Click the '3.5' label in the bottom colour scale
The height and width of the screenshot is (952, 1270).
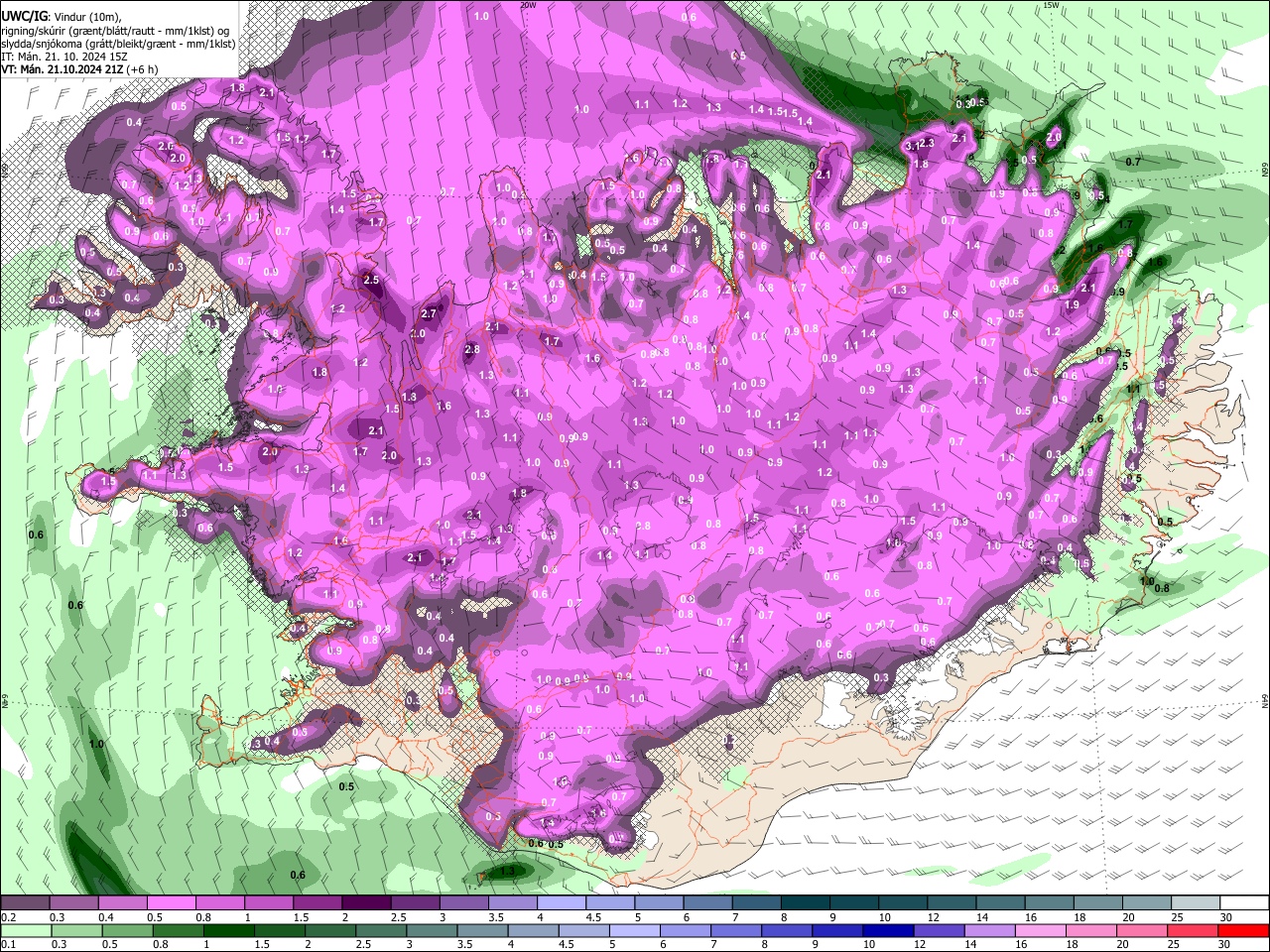(465, 943)
